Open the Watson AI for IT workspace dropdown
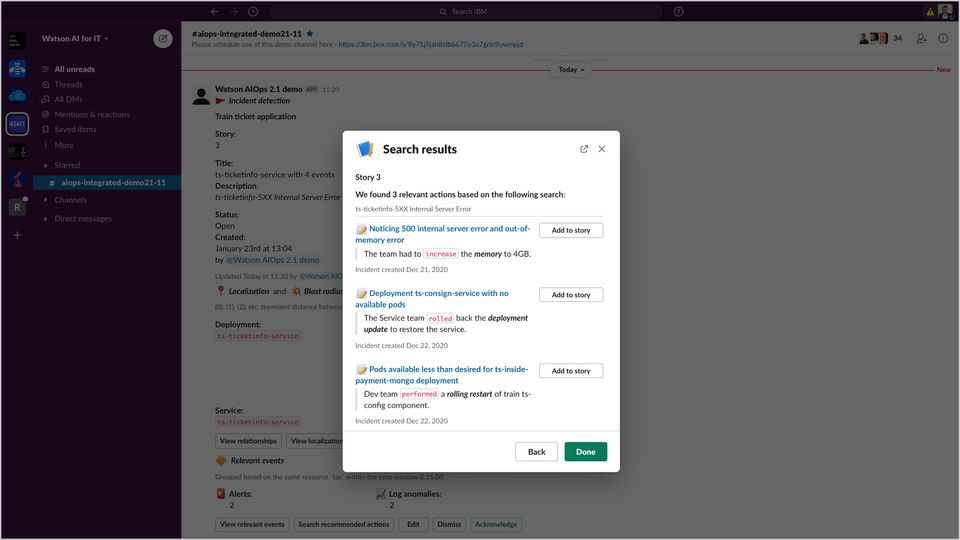The image size is (960, 540). [x=75, y=38]
